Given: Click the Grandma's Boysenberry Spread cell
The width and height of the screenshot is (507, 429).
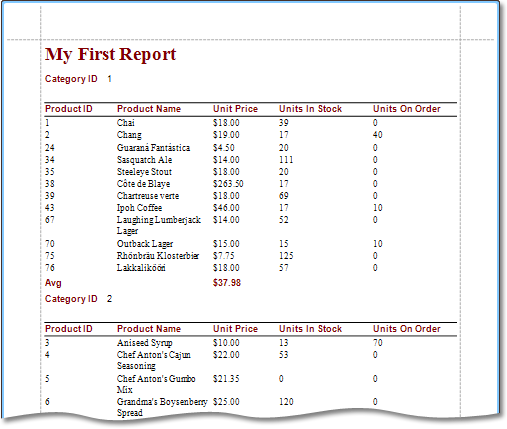Looking at the screenshot, I should [x=162, y=407].
